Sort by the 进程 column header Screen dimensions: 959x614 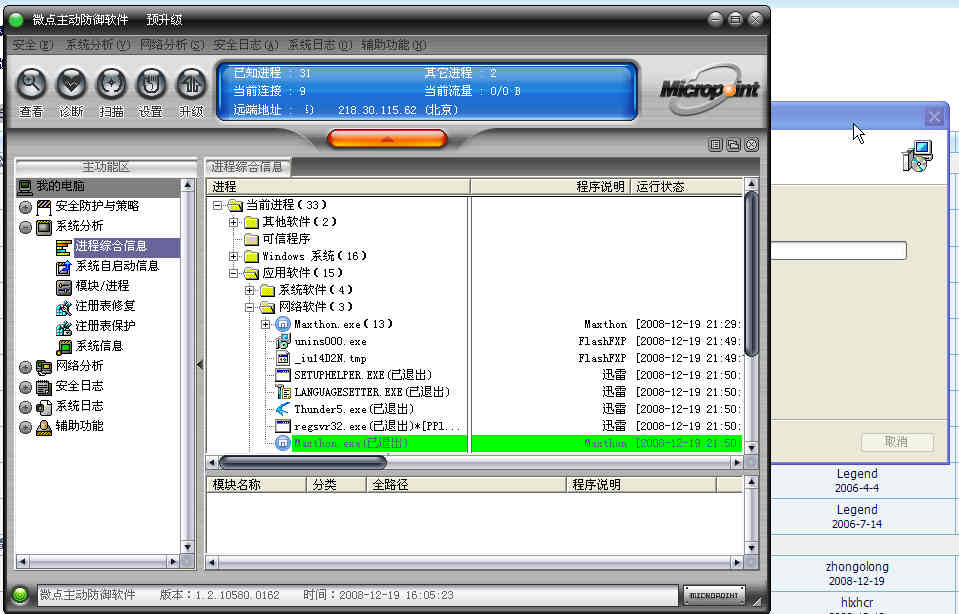point(338,187)
